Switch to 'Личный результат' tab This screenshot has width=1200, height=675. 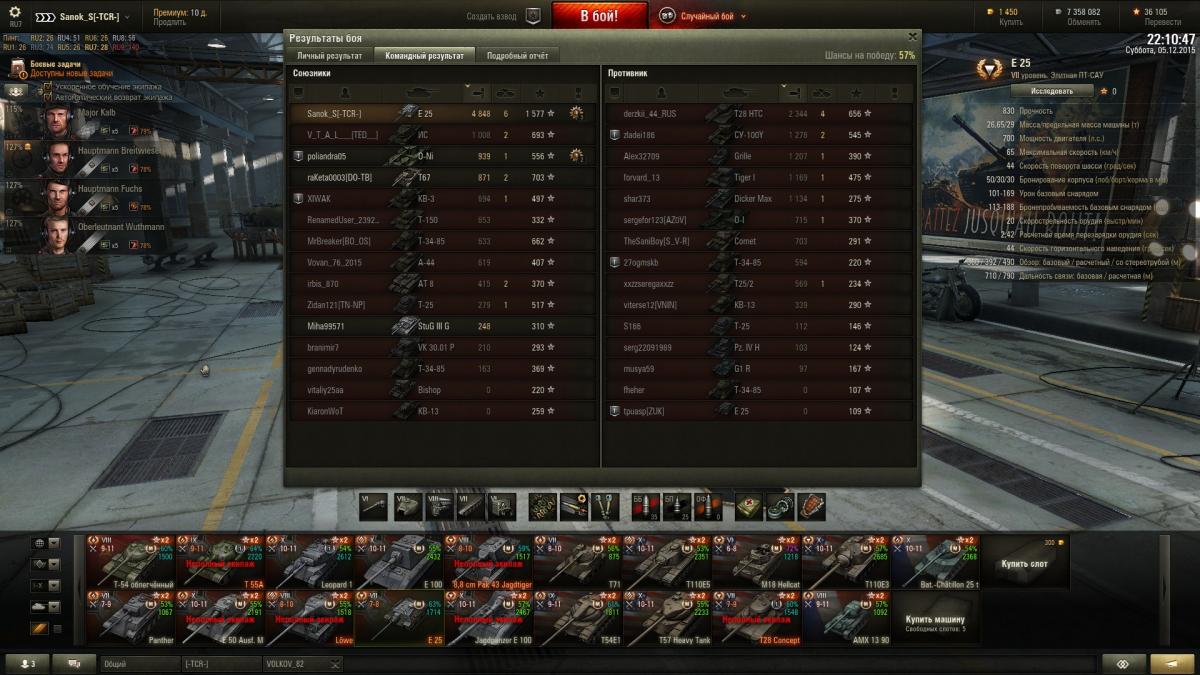[329, 56]
